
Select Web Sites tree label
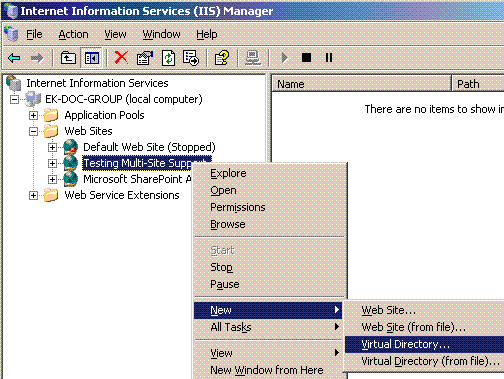point(88,131)
